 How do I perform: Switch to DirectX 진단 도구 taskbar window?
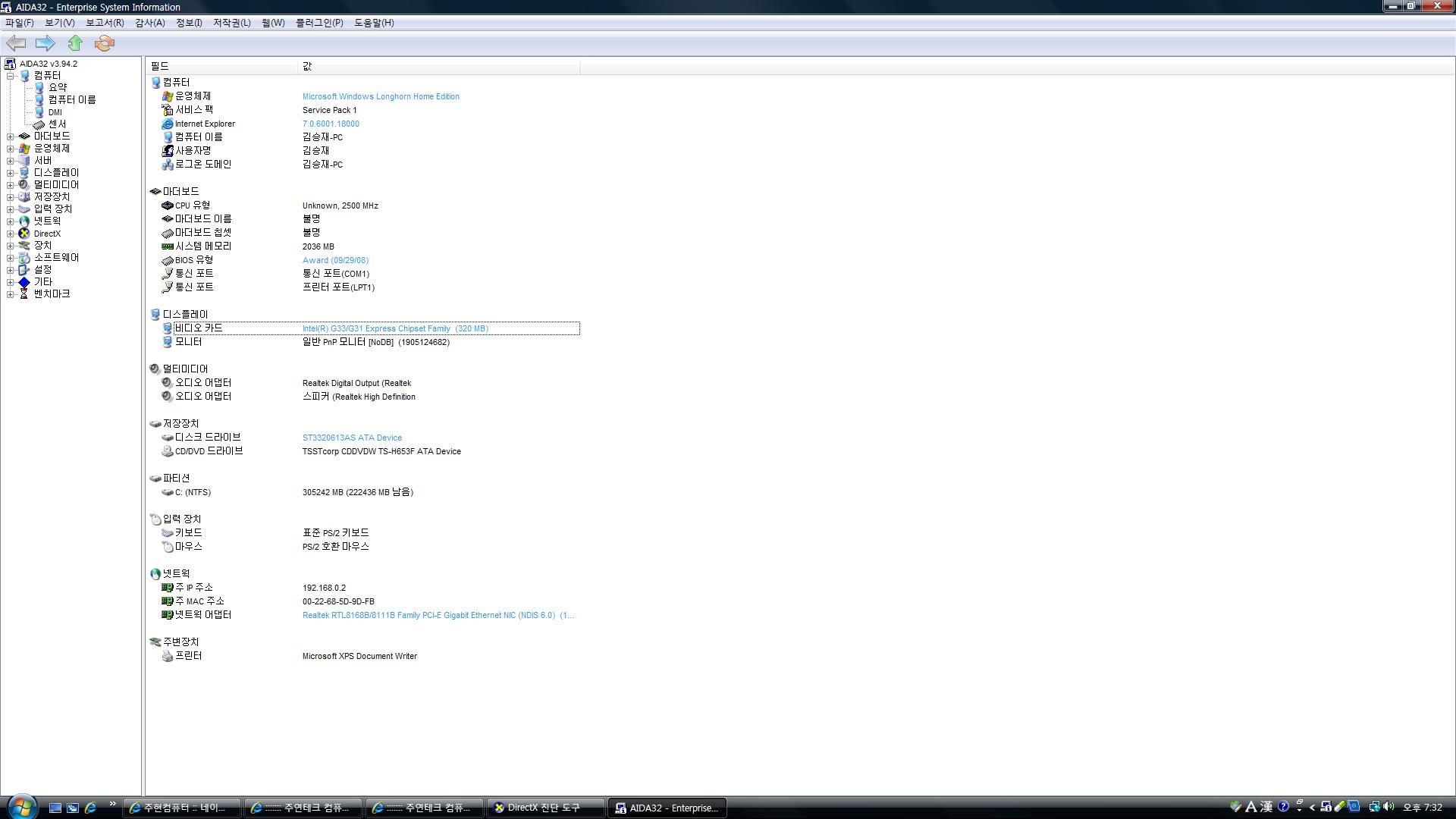click(x=546, y=808)
